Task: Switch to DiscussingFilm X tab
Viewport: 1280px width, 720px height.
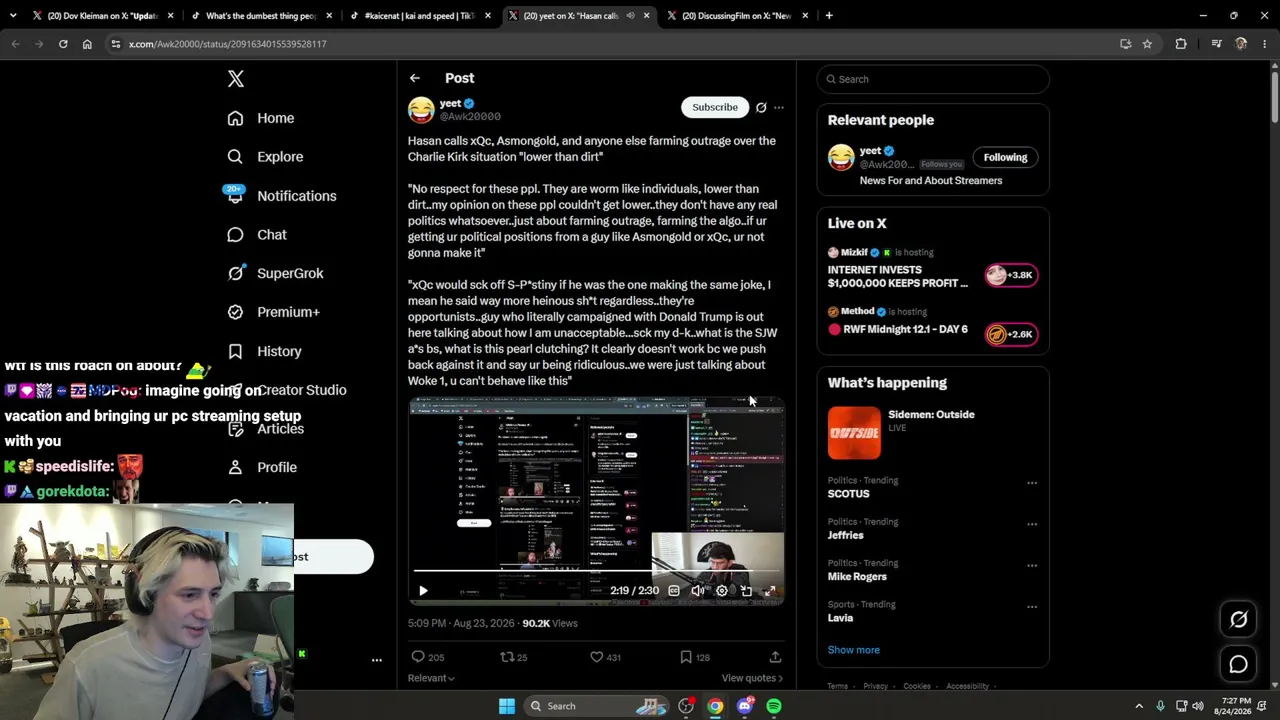Action: pyautogui.click(x=738, y=15)
